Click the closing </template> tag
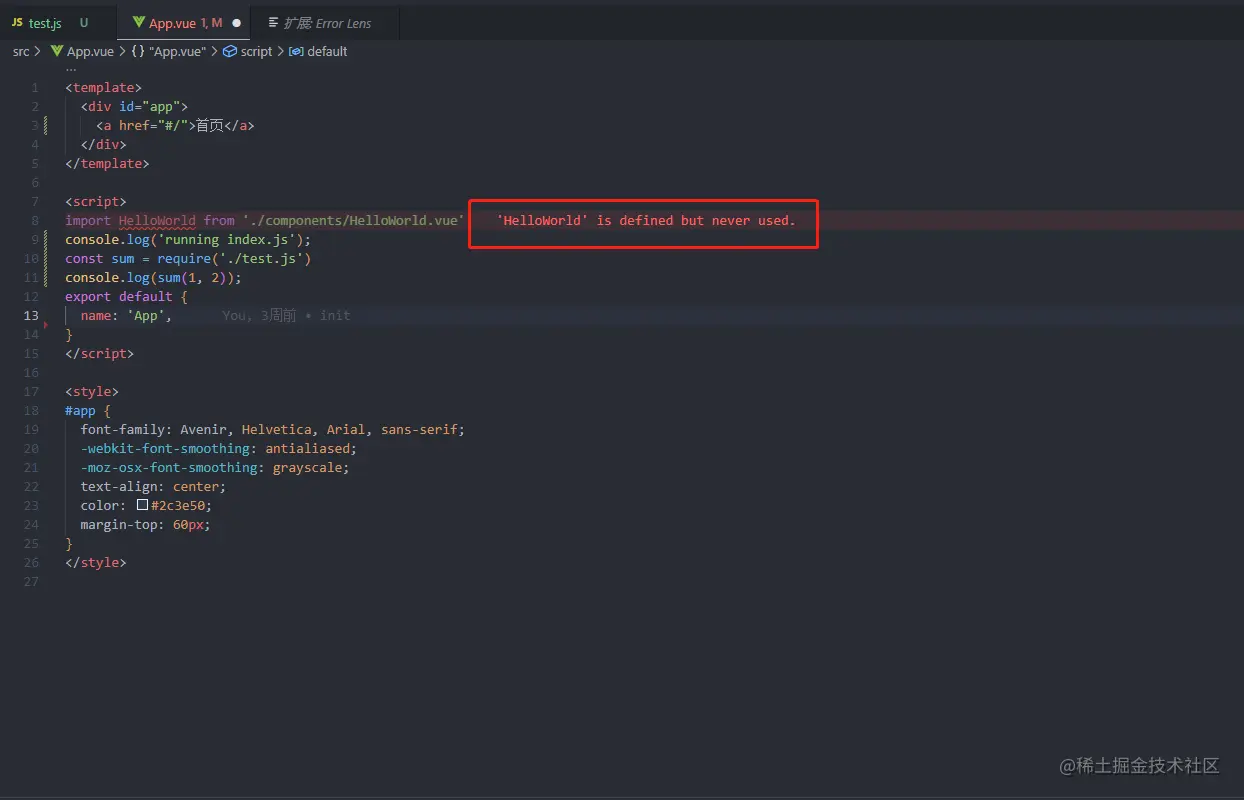The width and height of the screenshot is (1244, 800). pyautogui.click(x=108, y=163)
